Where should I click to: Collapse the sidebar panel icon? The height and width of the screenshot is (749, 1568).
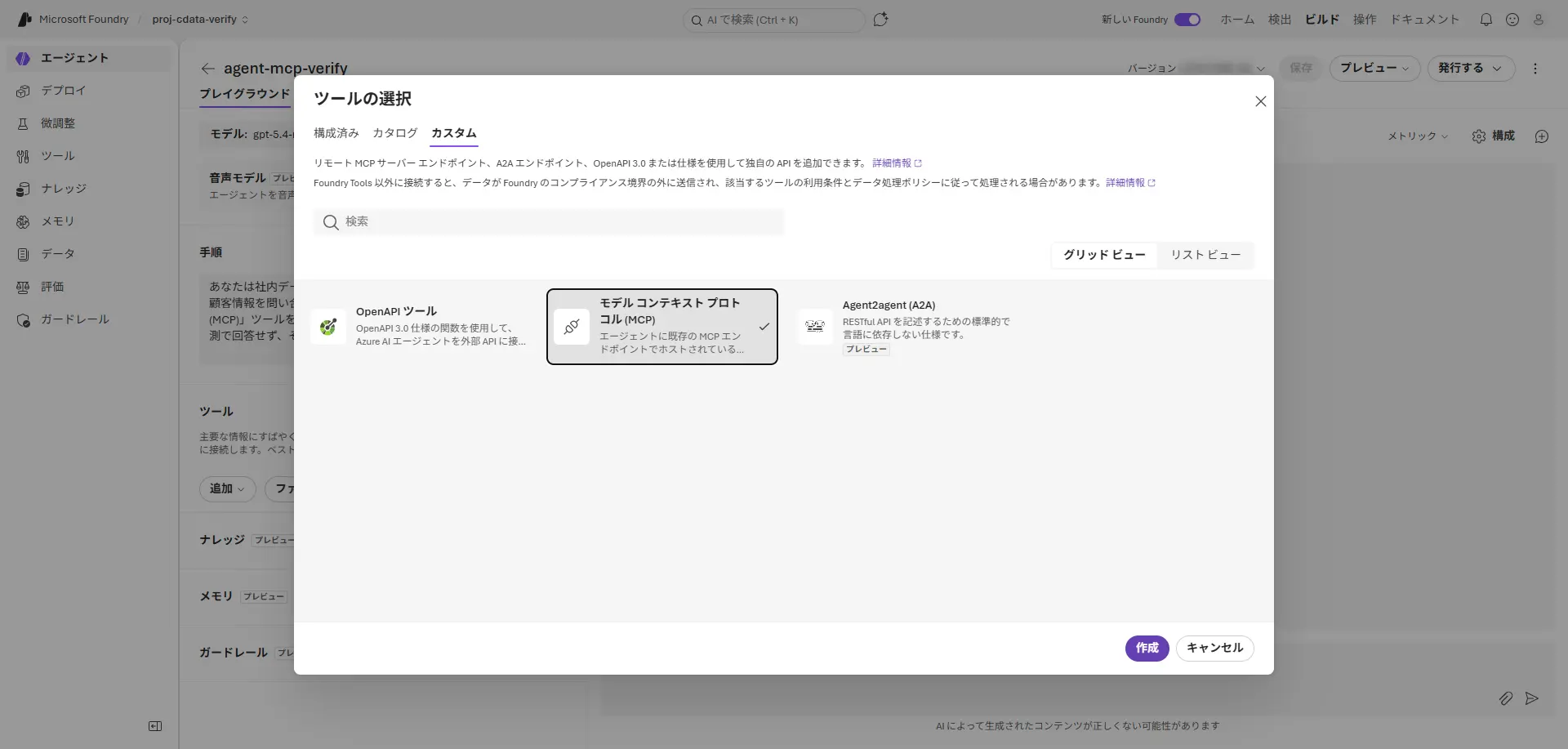[x=155, y=726]
